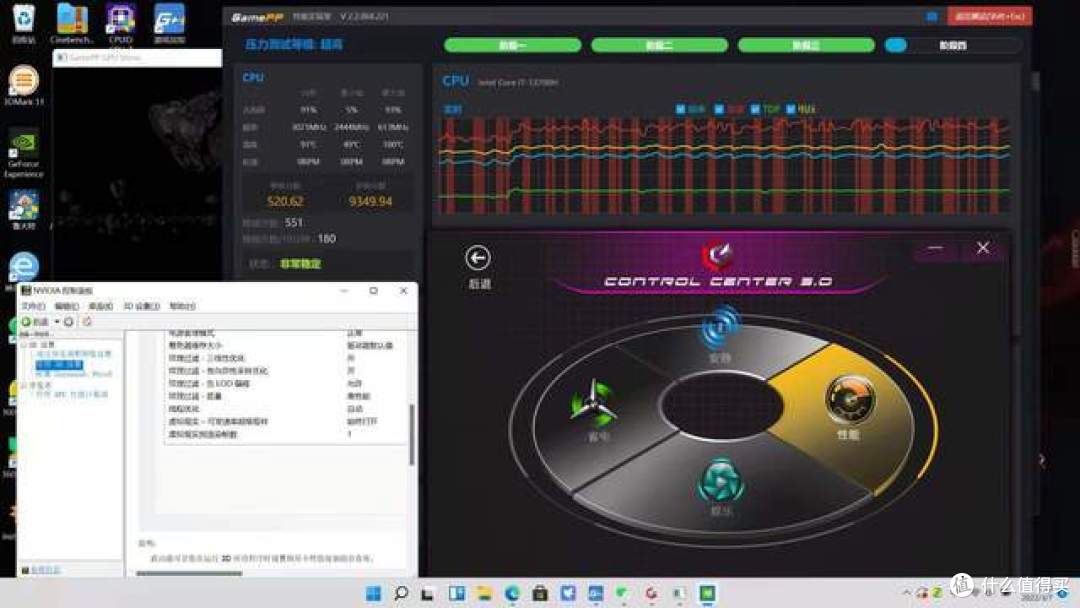The height and width of the screenshot is (608, 1080).
Task: Toggle the yellow-labeled checkbox right of TDP
Action: pos(790,109)
